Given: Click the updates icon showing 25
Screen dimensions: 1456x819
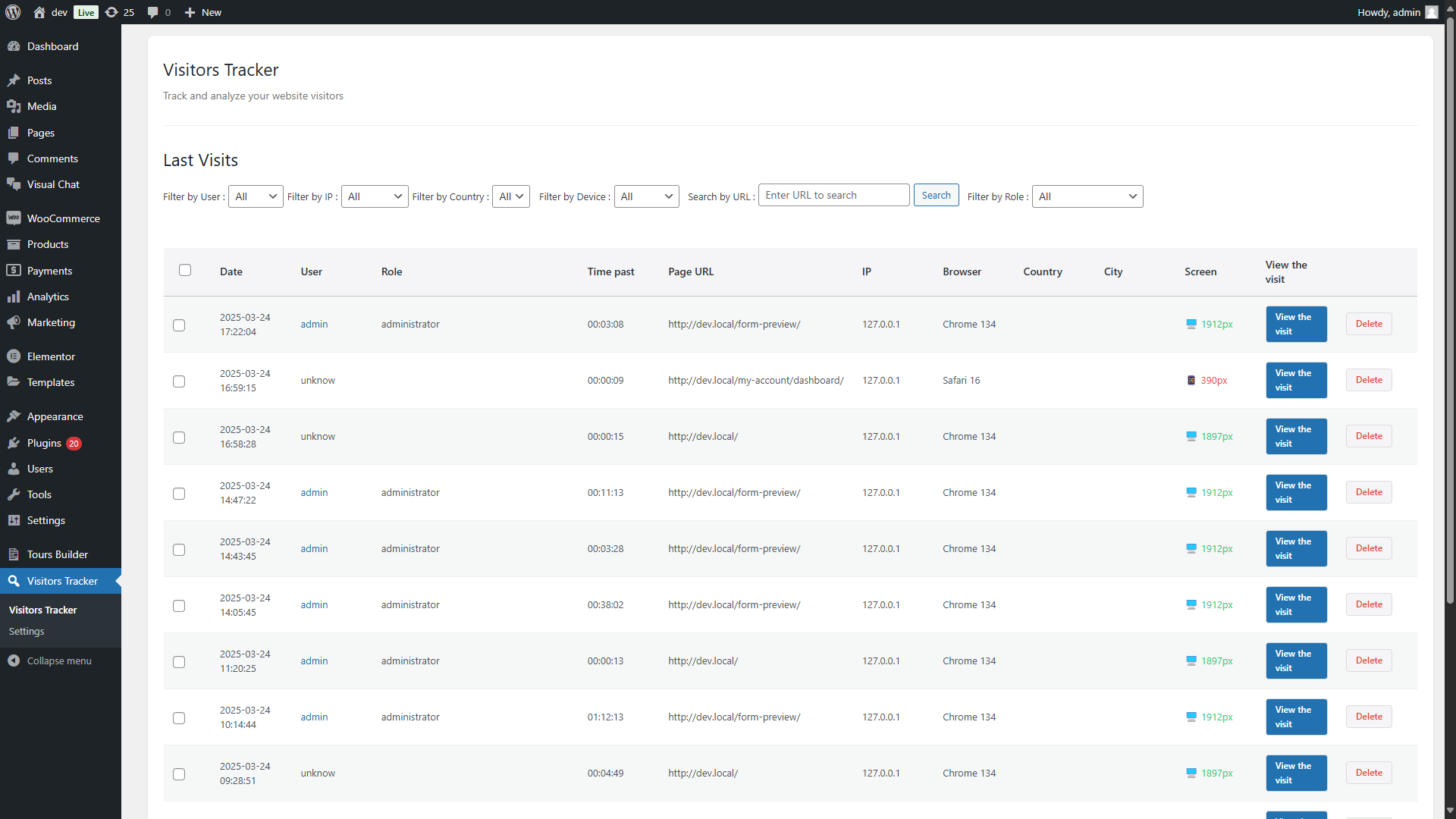Looking at the screenshot, I should click(112, 12).
